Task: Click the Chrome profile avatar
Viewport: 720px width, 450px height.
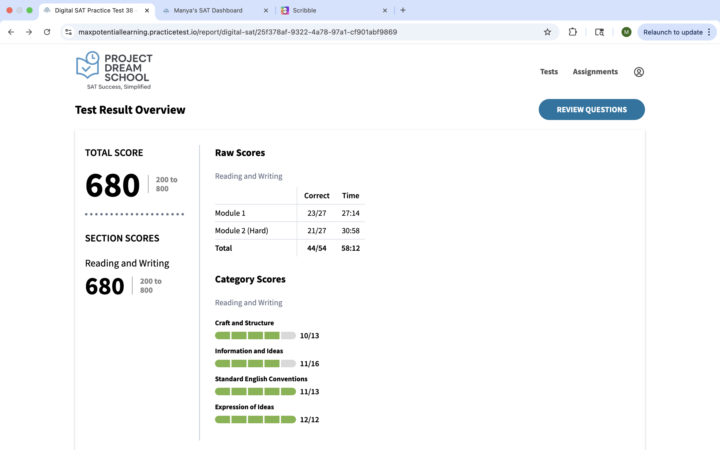Action: tap(626, 32)
